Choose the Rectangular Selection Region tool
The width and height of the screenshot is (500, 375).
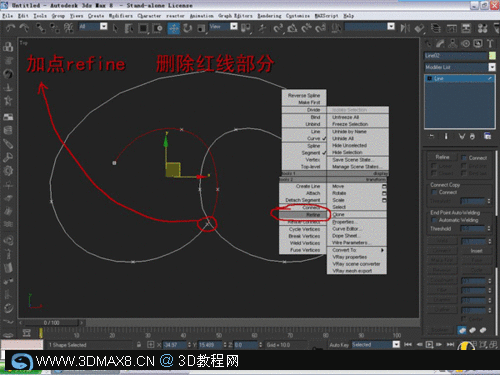coord(143,28)
